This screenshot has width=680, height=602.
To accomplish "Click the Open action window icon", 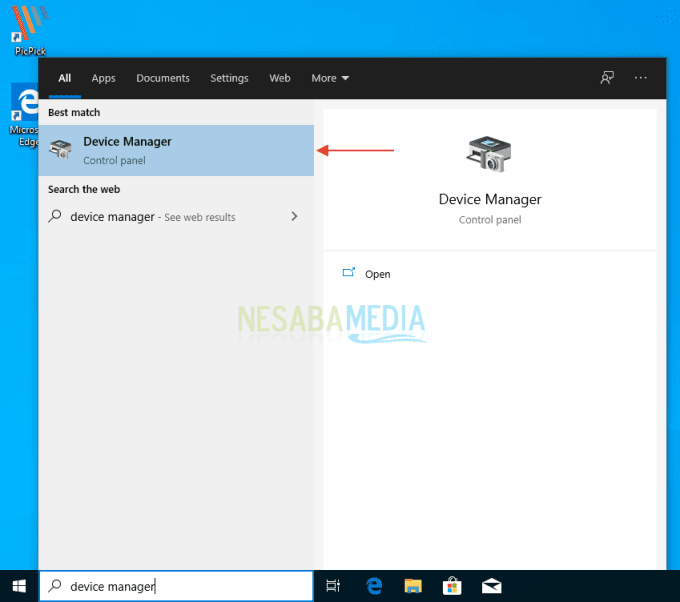I will pyautogui.click(x=349, y=272).
